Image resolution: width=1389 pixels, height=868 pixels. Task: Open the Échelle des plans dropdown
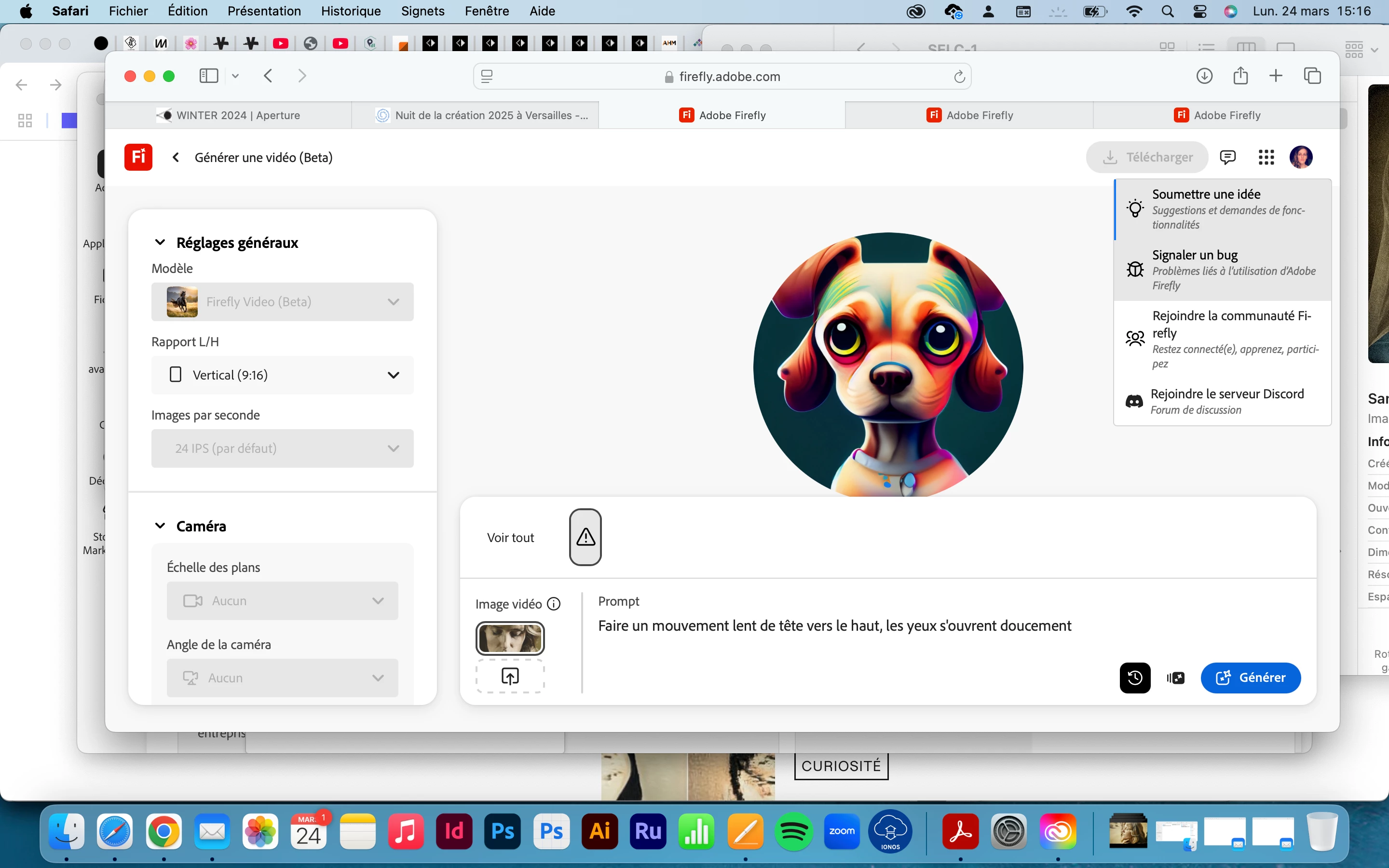click(282, 600)
